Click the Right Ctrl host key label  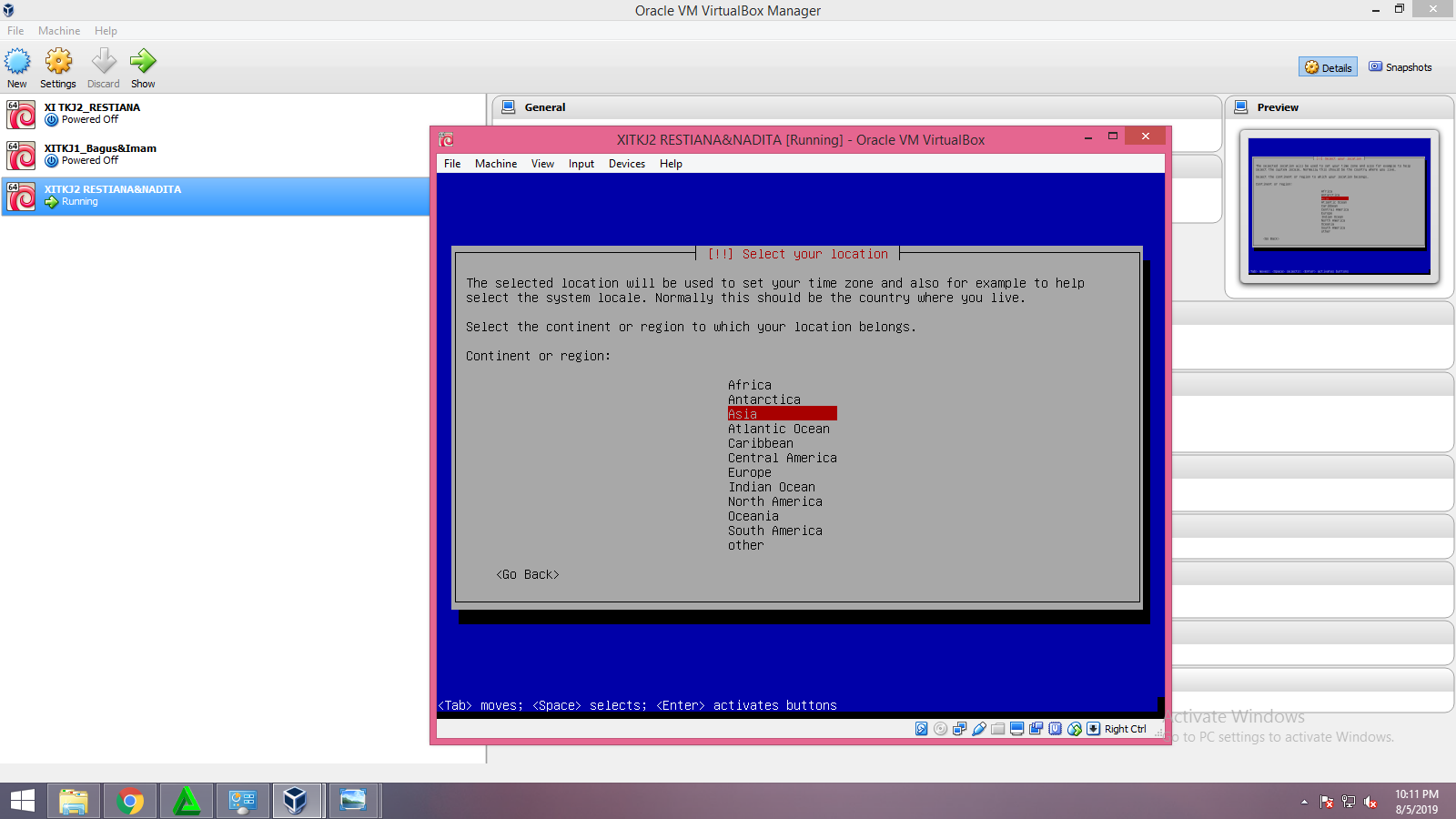pos(1126,729)
